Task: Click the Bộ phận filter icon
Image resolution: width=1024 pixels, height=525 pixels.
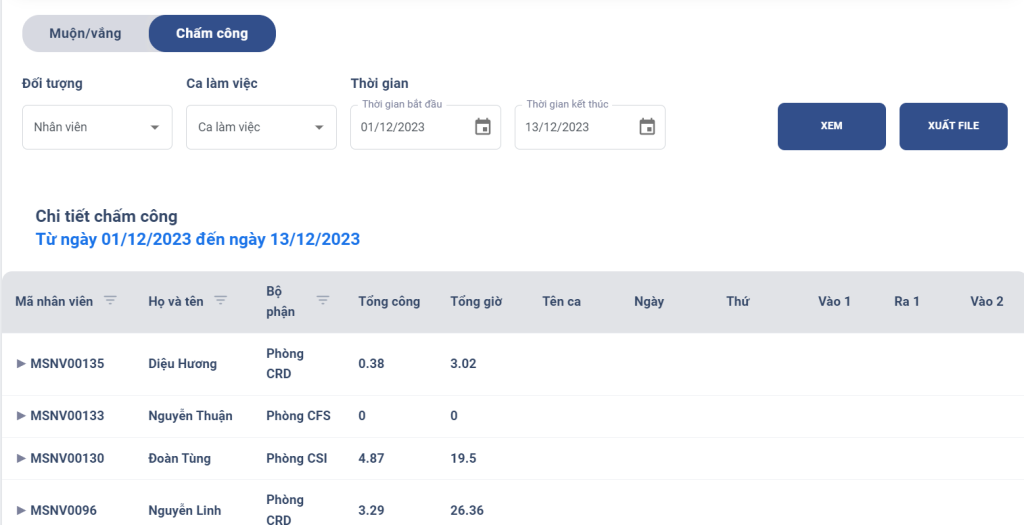Action: [323, 300]
